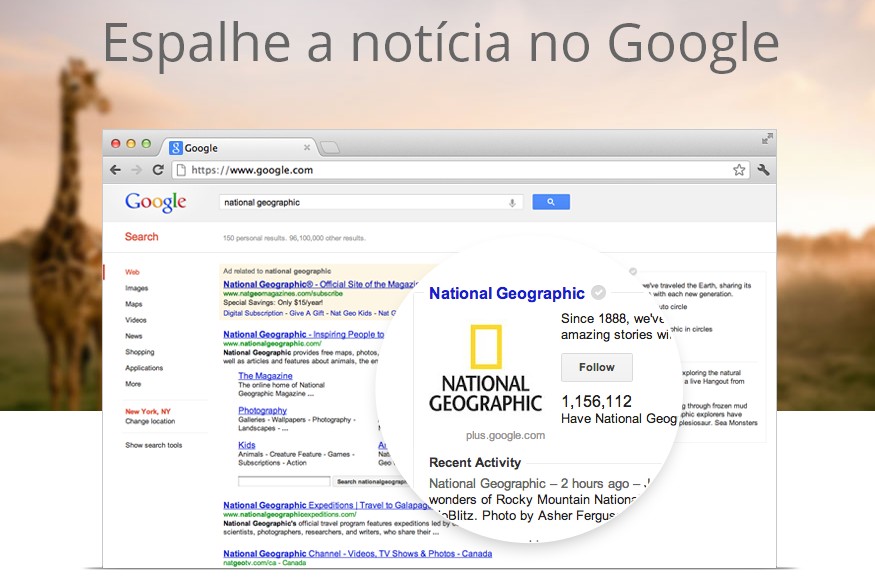Open the Kids sitelink
875x583 pixels.
coord(247,445)
